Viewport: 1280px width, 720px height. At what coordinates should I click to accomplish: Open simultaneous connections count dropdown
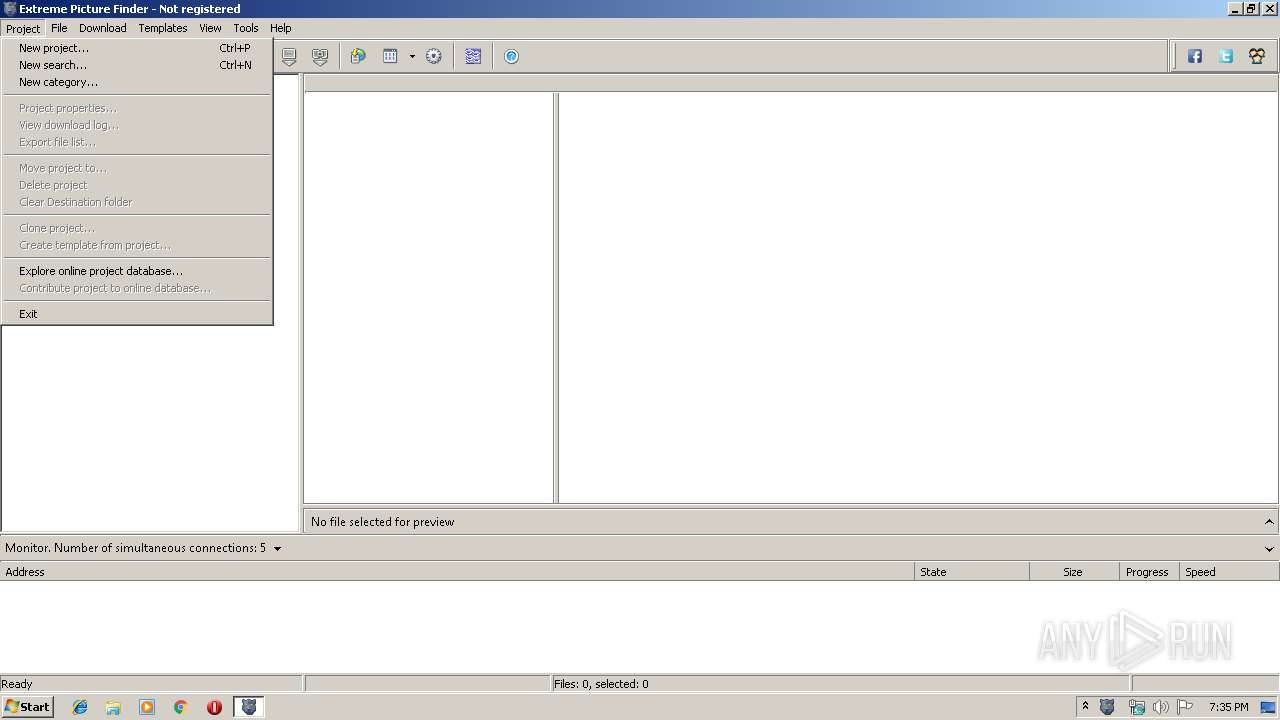[277, 549]
